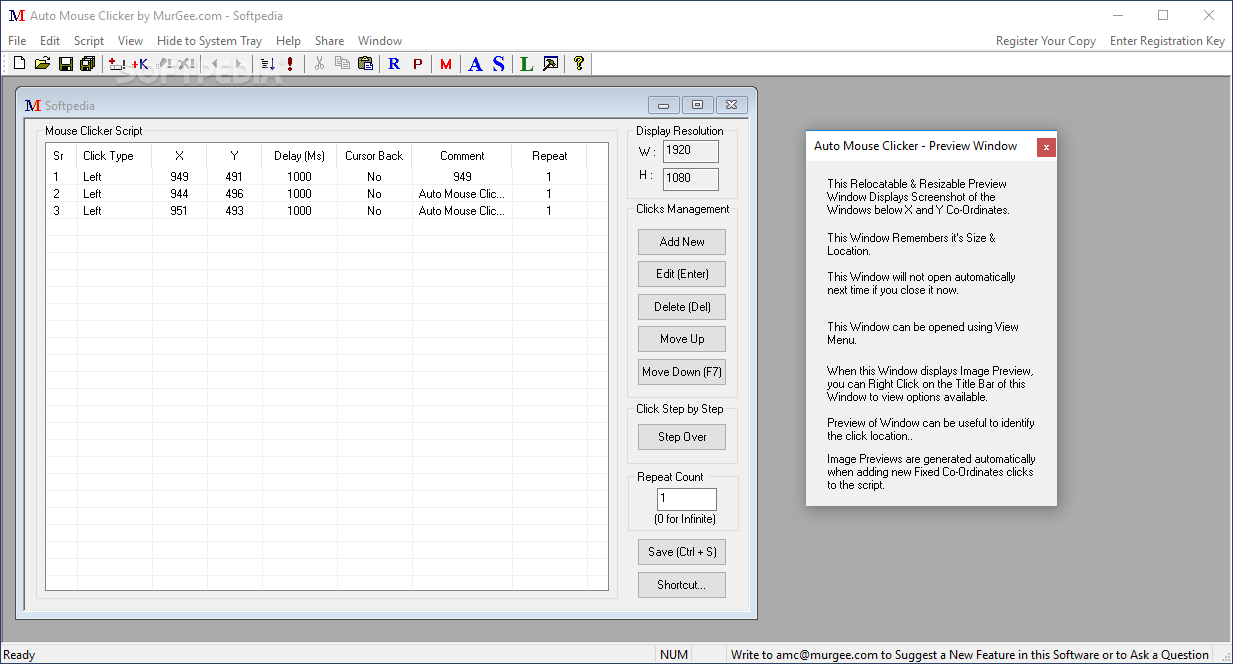The image size is (1233, 664).
Task: Click the red M toolbar icon
Action: [446, 64]
